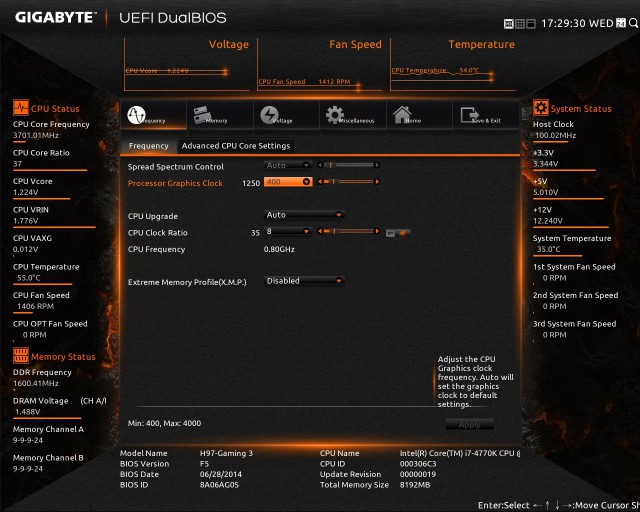Click the System Status gear icon
Image resolution: width=640 pixels, height=512 pixels.
(541, 108)
